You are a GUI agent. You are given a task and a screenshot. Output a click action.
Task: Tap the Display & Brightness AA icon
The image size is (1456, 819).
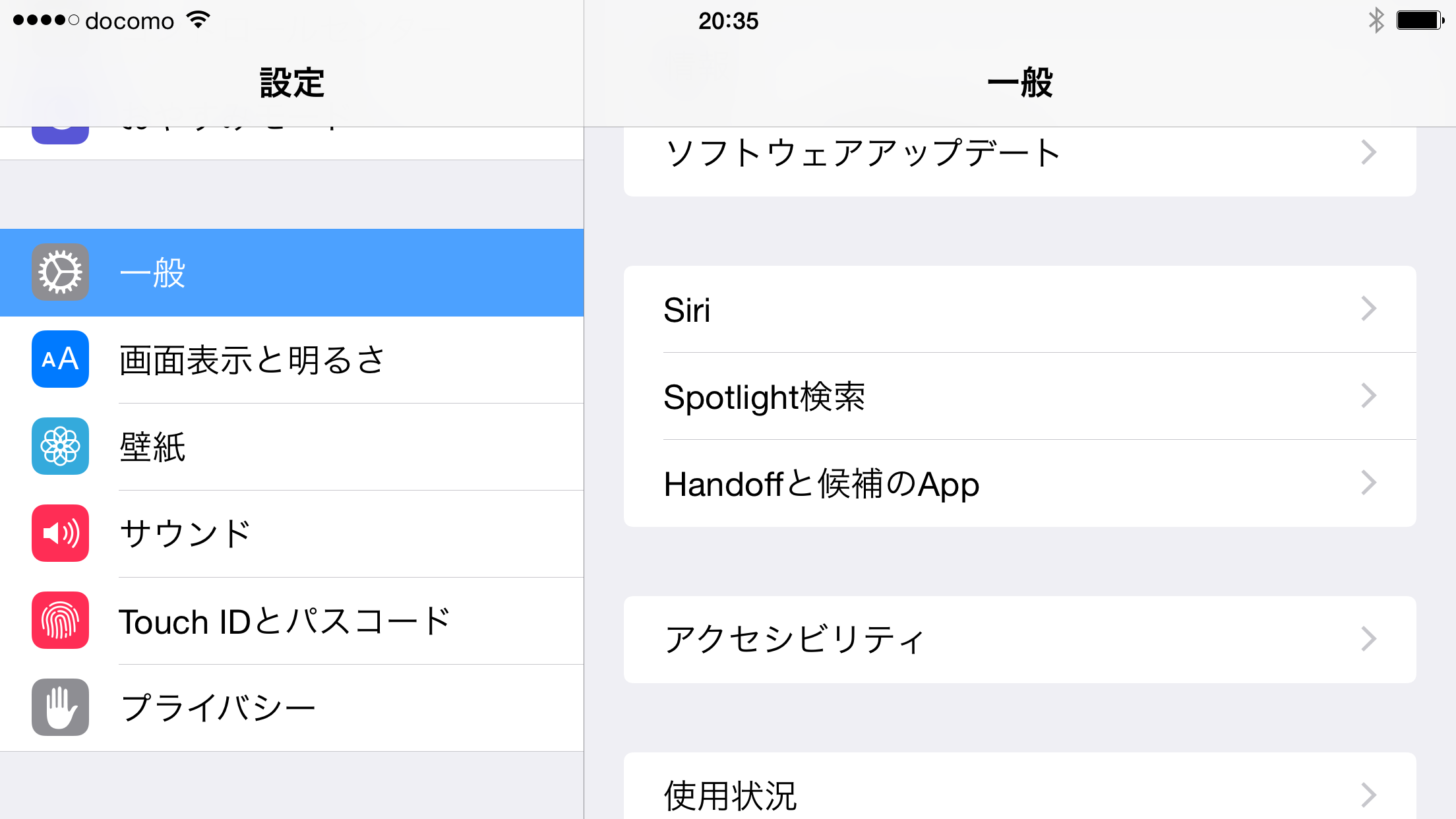click(x=60, y=359)
